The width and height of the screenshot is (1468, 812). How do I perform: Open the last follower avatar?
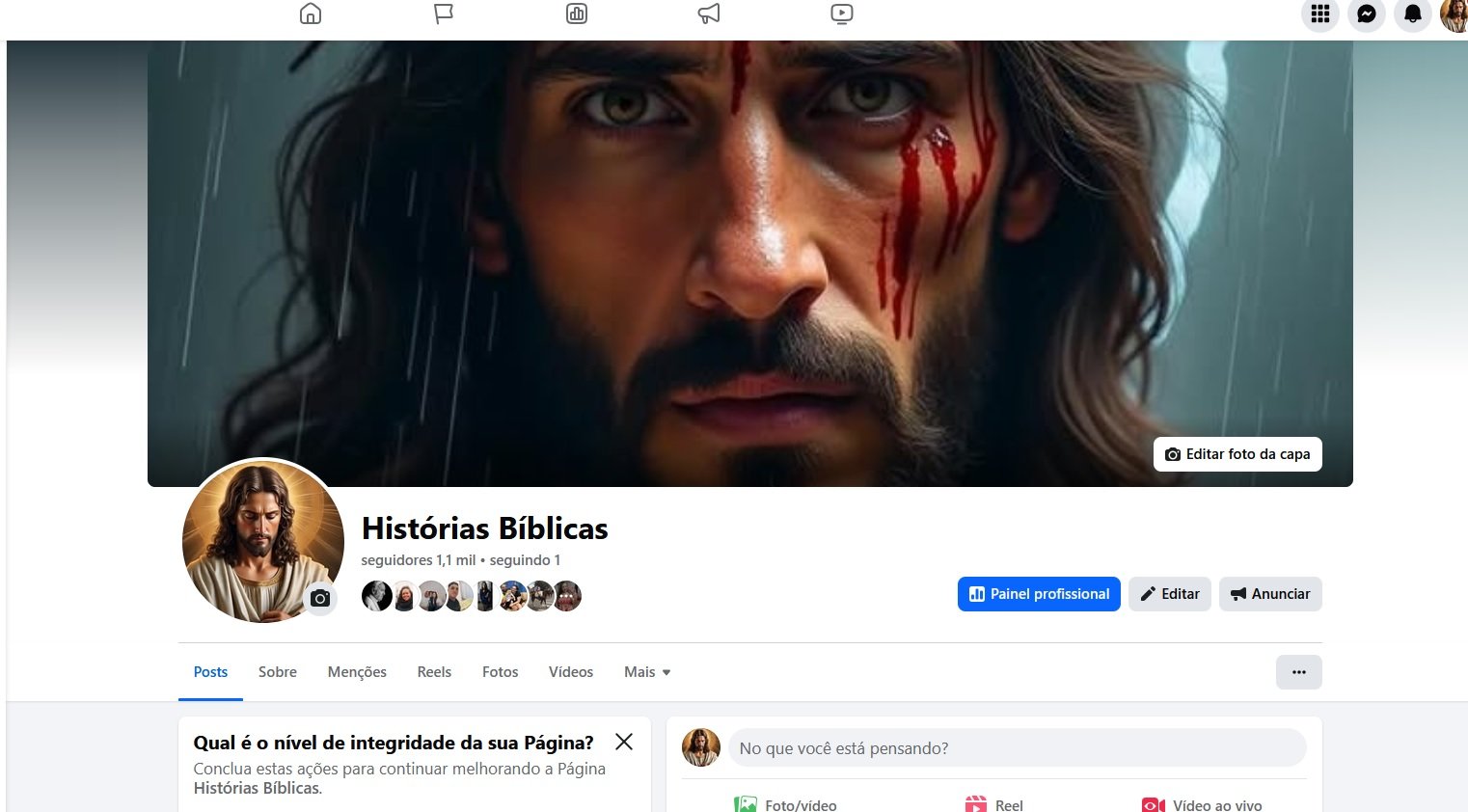coord(567,596)
